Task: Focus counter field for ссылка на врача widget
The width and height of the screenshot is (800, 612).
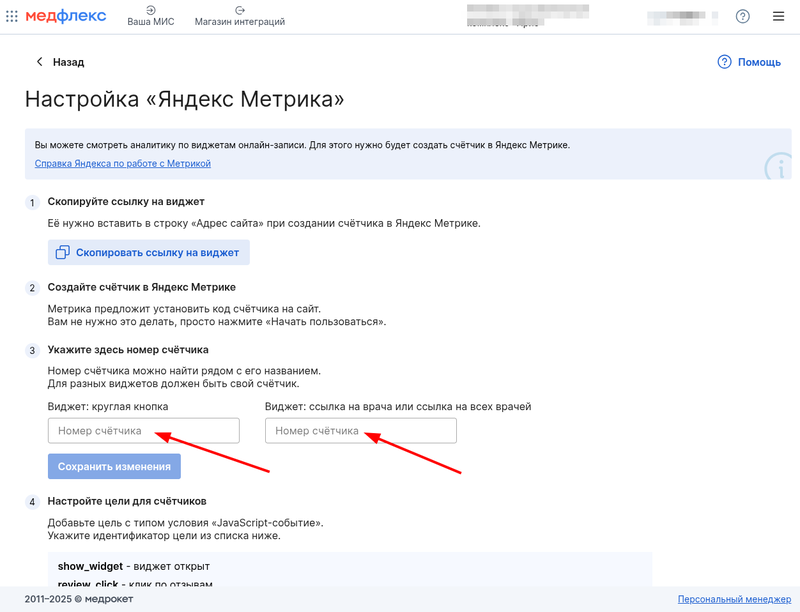Action: tap(361, 431)
